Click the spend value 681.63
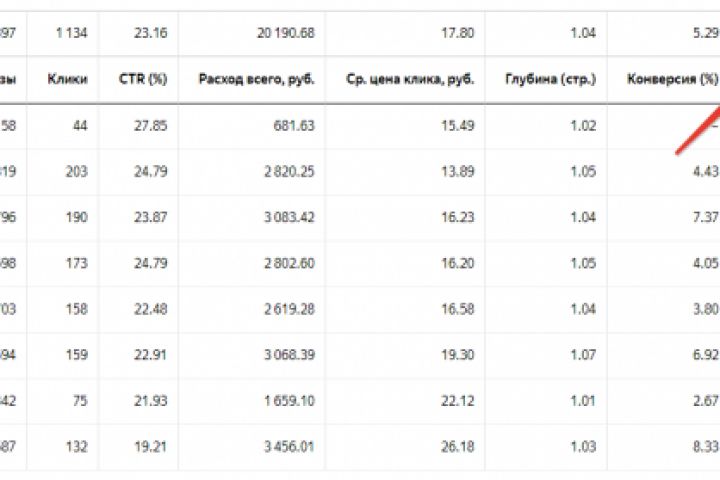Screen dimensions: 720x480 (294, 125)
